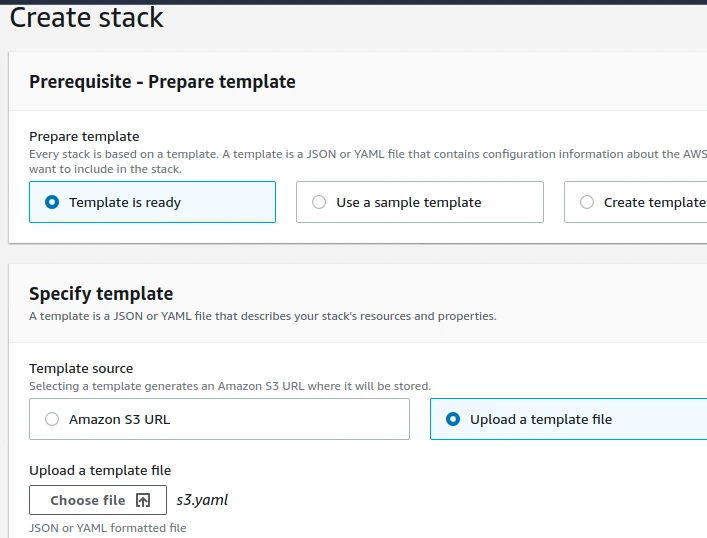Click the upload arrow icon in Choose file
Viewport: 707px width, 538px height.
coord(143,500)
